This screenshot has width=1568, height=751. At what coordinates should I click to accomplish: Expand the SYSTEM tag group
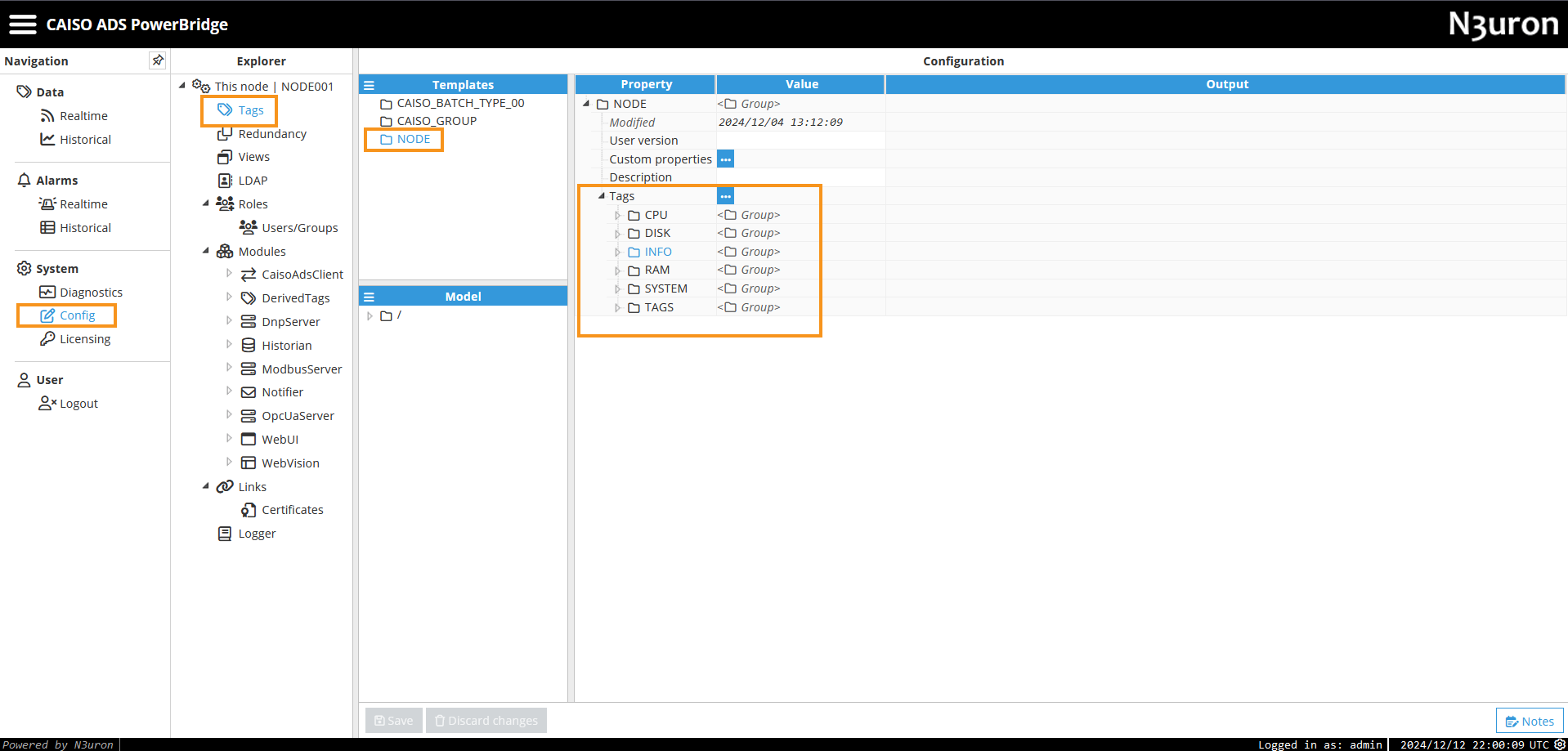617,289
